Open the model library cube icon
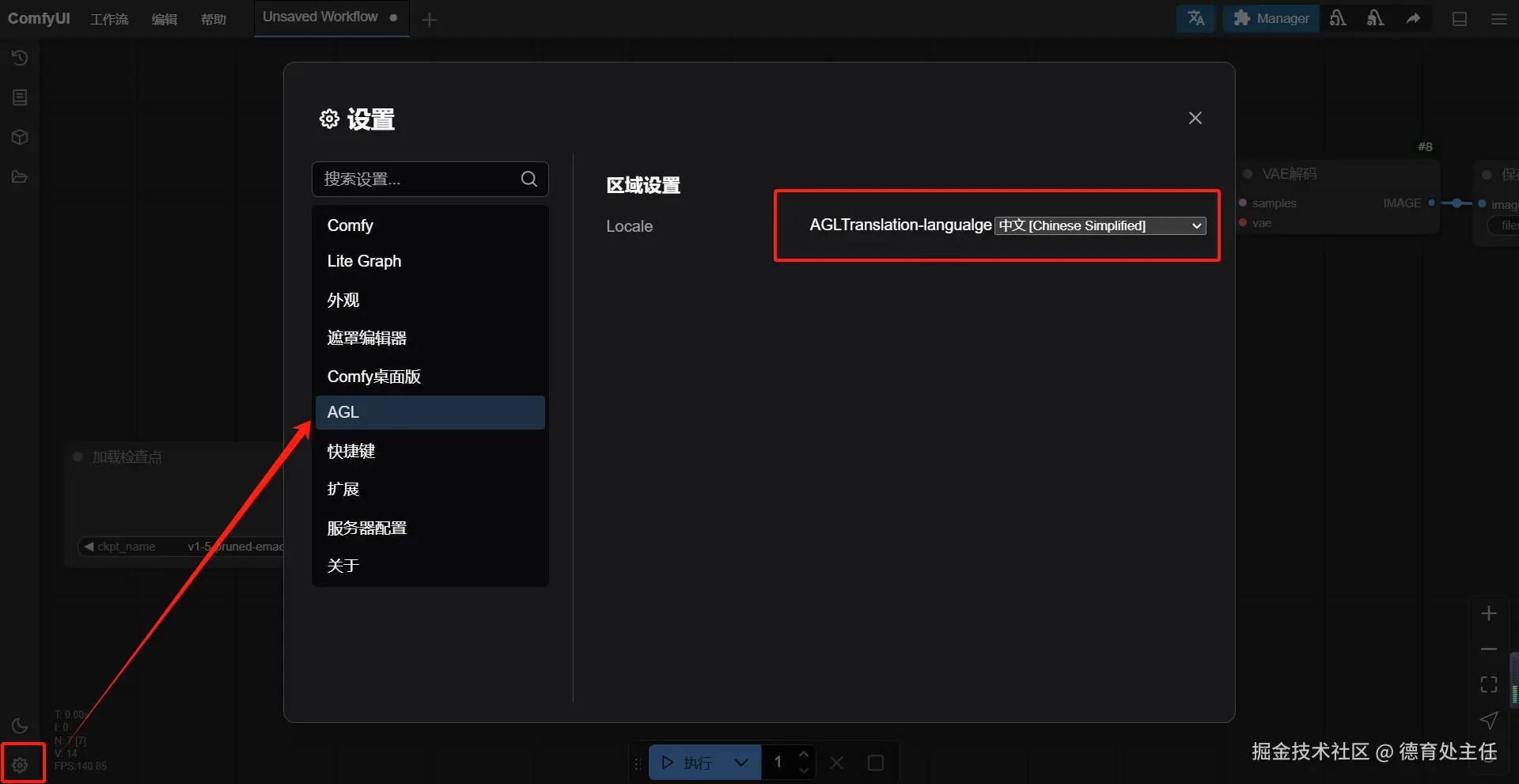 tap(20, 137)
